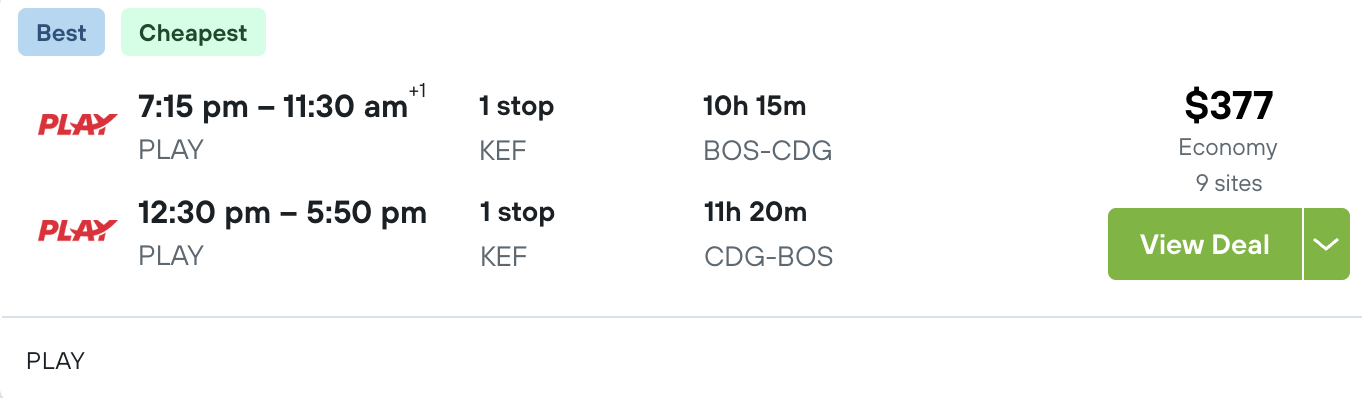Click the 10h 15m duration
This screenshot has width=1362, height=398.
[755, 105]
